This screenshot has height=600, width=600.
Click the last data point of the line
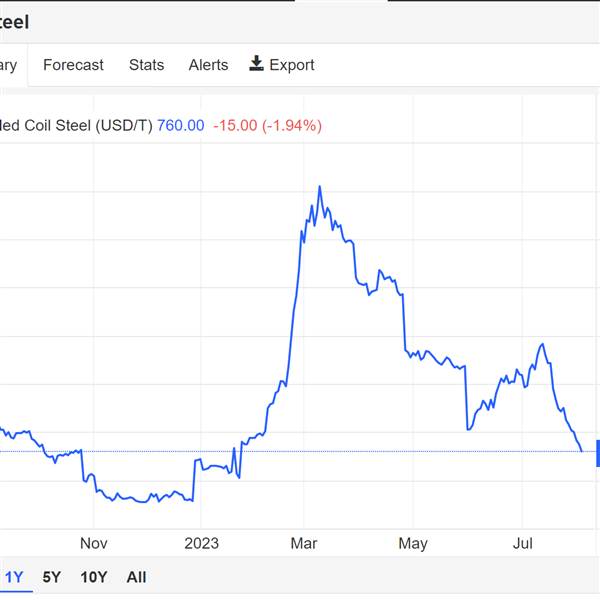(x=582, y=451)
